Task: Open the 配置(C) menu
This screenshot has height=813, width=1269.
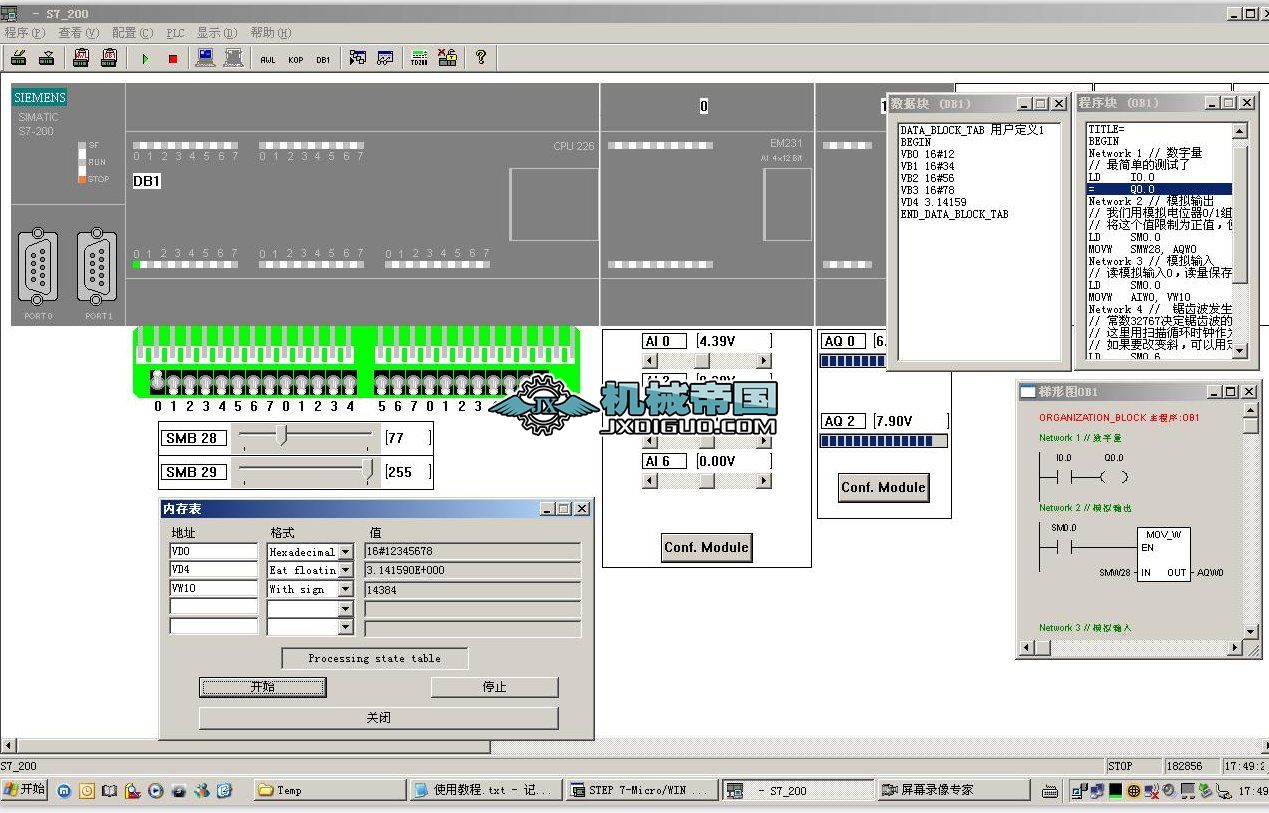Action: click(x=132, y=33)
